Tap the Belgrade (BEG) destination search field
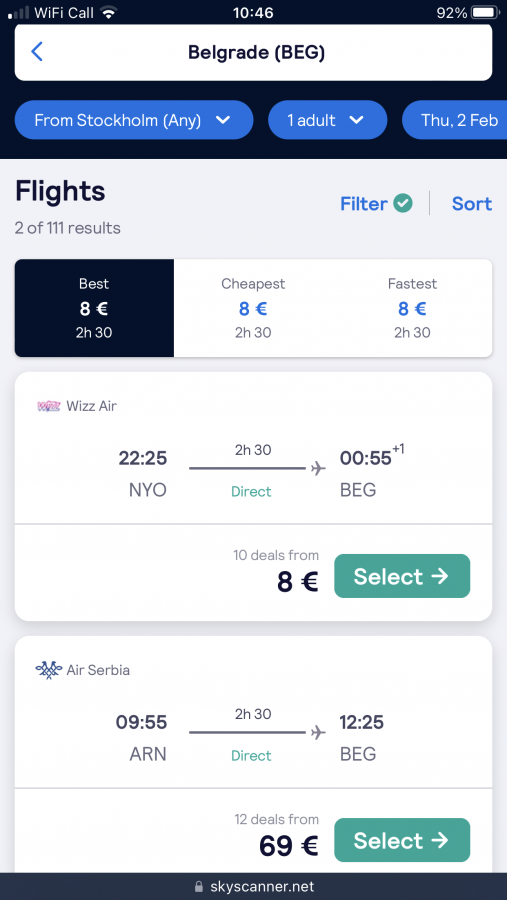The width and height of the screenshot is (507, 900). tap(253, 52)
